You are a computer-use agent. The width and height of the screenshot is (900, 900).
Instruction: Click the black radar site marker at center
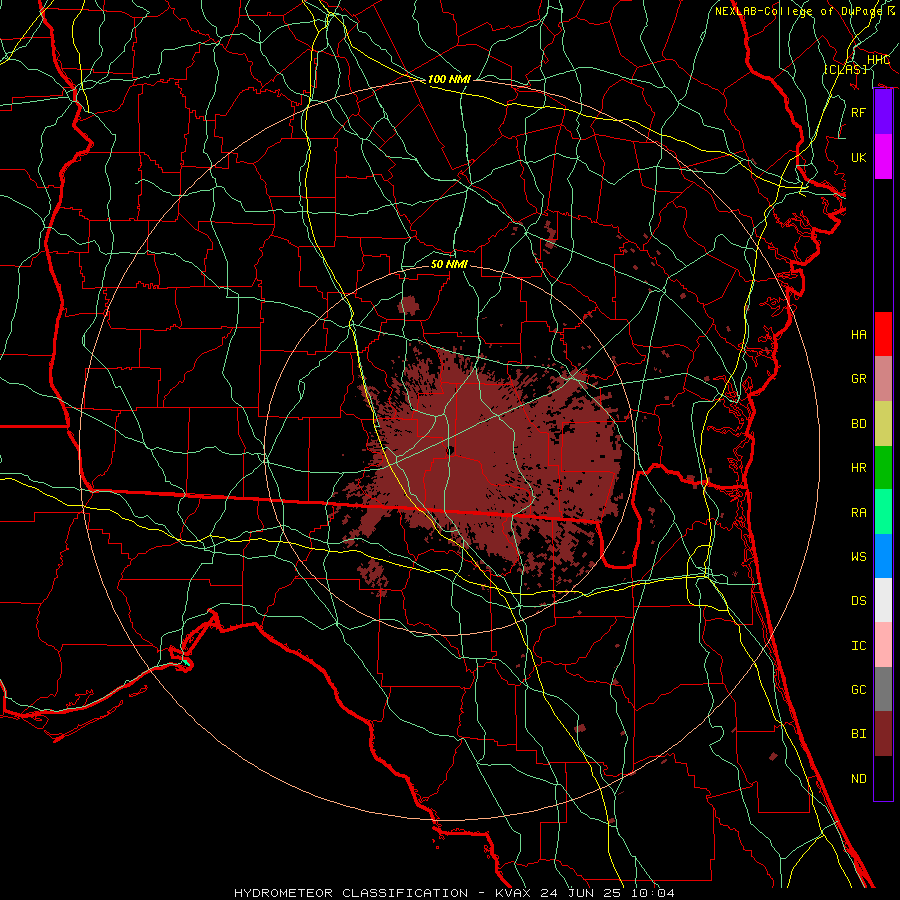point(451,451)
